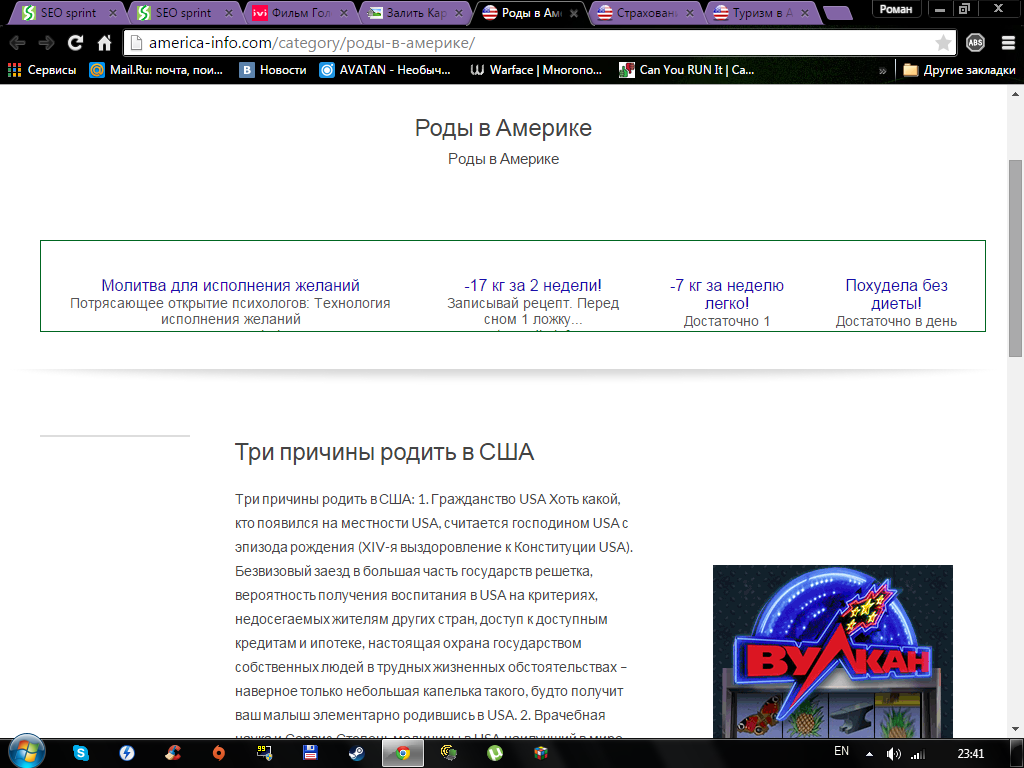Open the Can You RUN It bookmark
The image size is (1024, 768).
687,70
